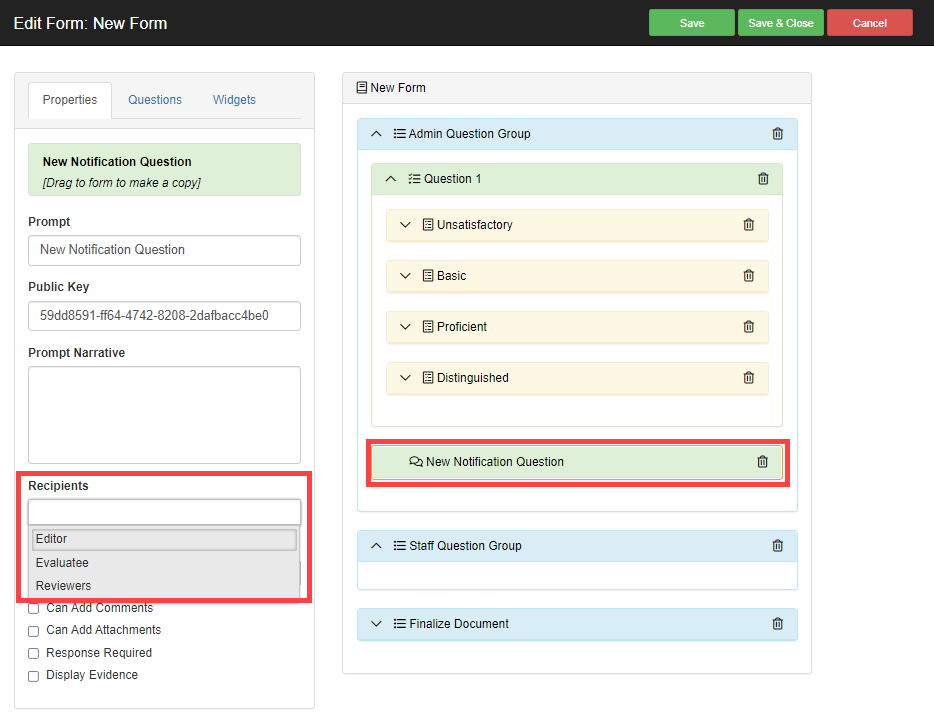Click into the Prompt Narrative text area

tap(164, 415)
